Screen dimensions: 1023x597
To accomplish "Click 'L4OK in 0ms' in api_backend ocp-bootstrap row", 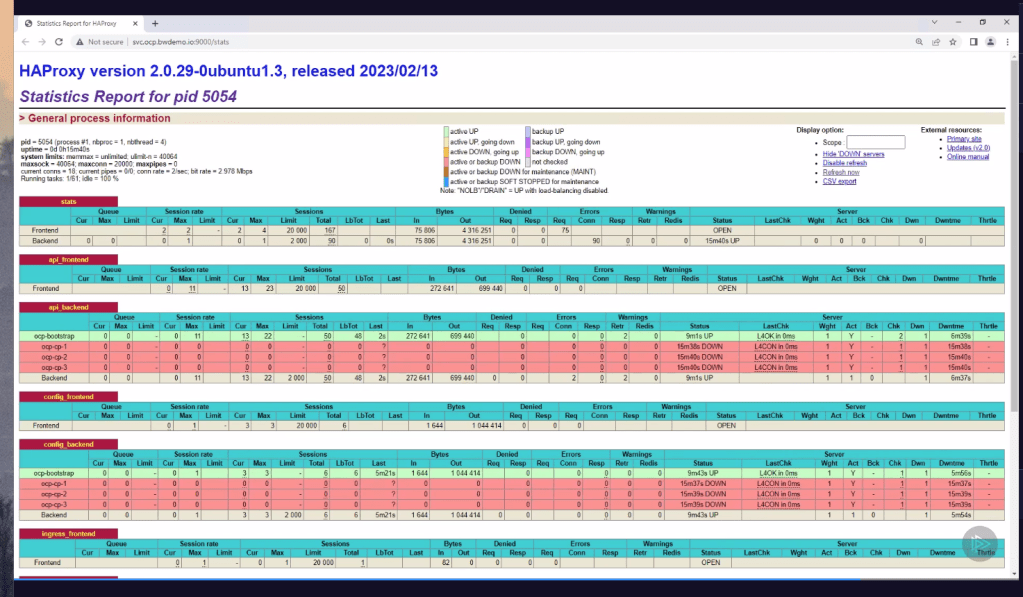I will (x=776, y=336).
